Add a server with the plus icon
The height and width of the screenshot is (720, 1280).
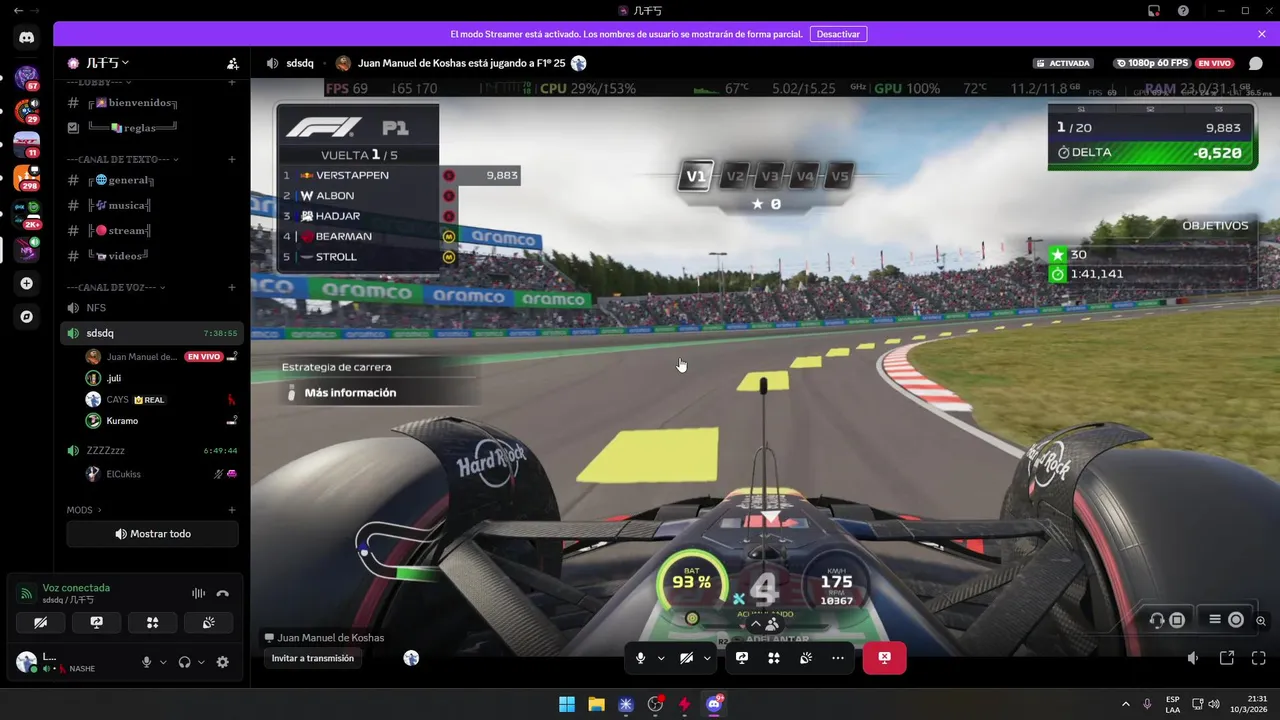(26, 283)
